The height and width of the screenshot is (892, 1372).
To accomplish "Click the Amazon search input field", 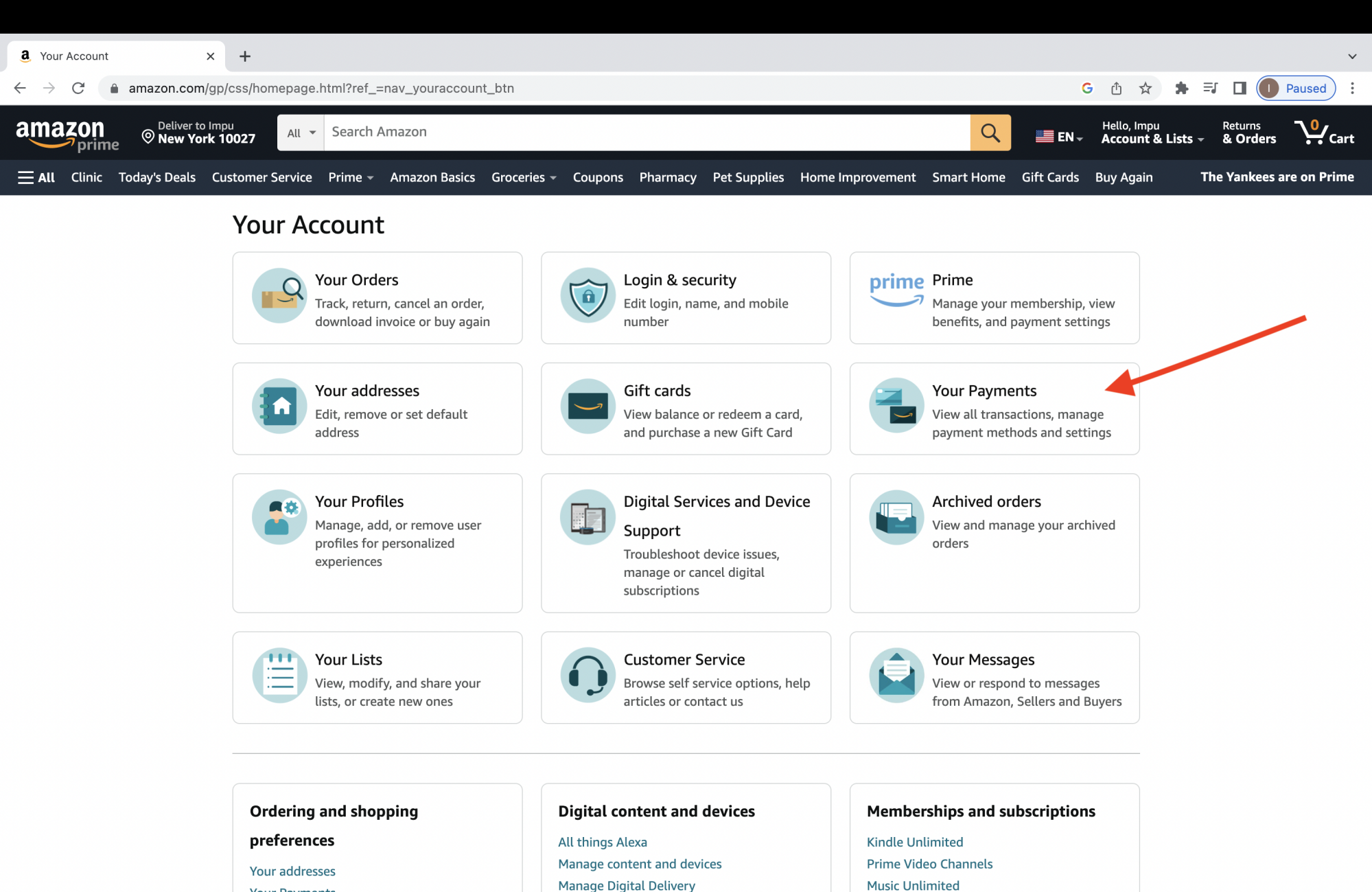I will click(x=648, y=131).
